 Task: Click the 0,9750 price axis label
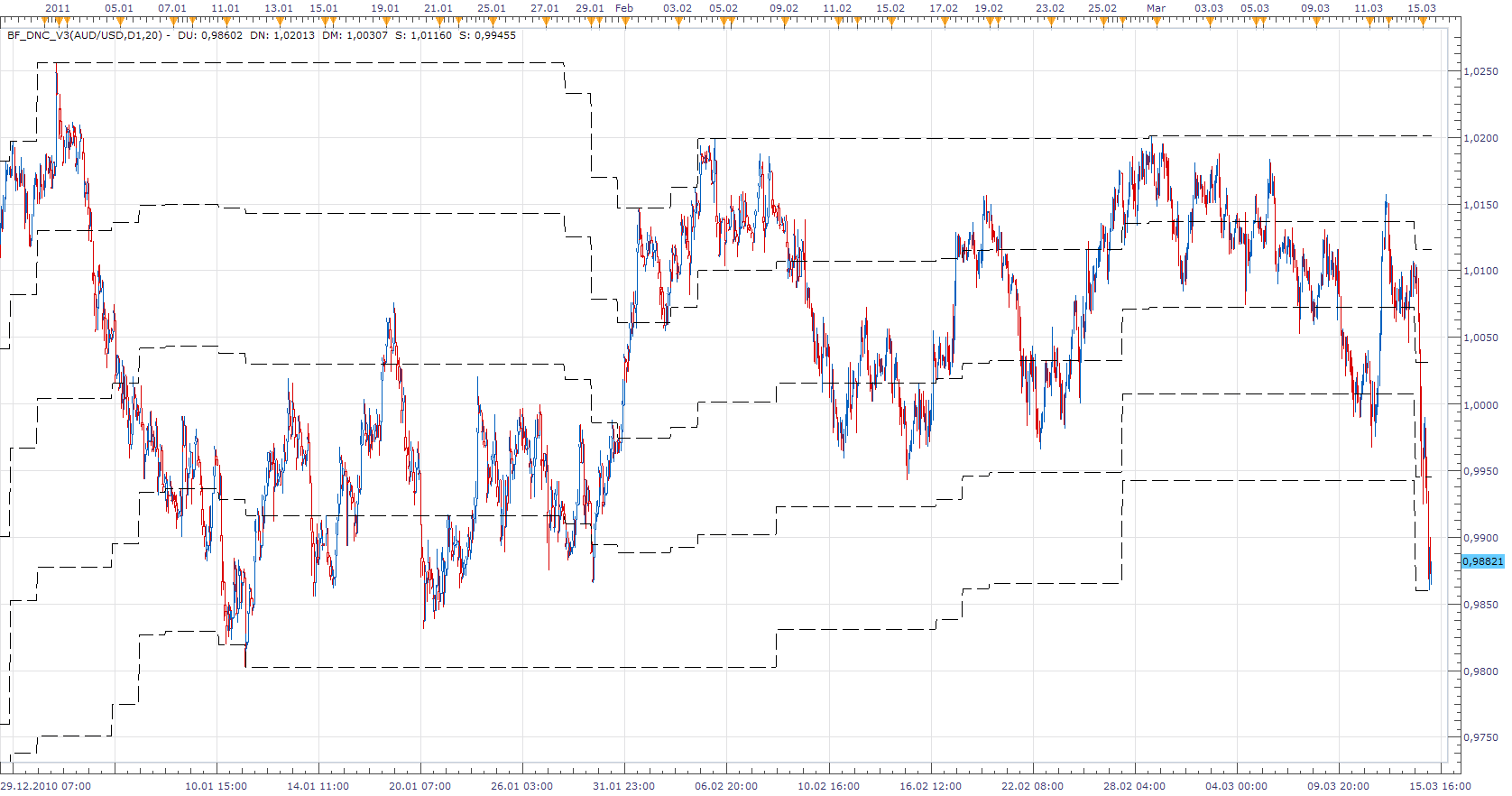[x=1481, y=737]
